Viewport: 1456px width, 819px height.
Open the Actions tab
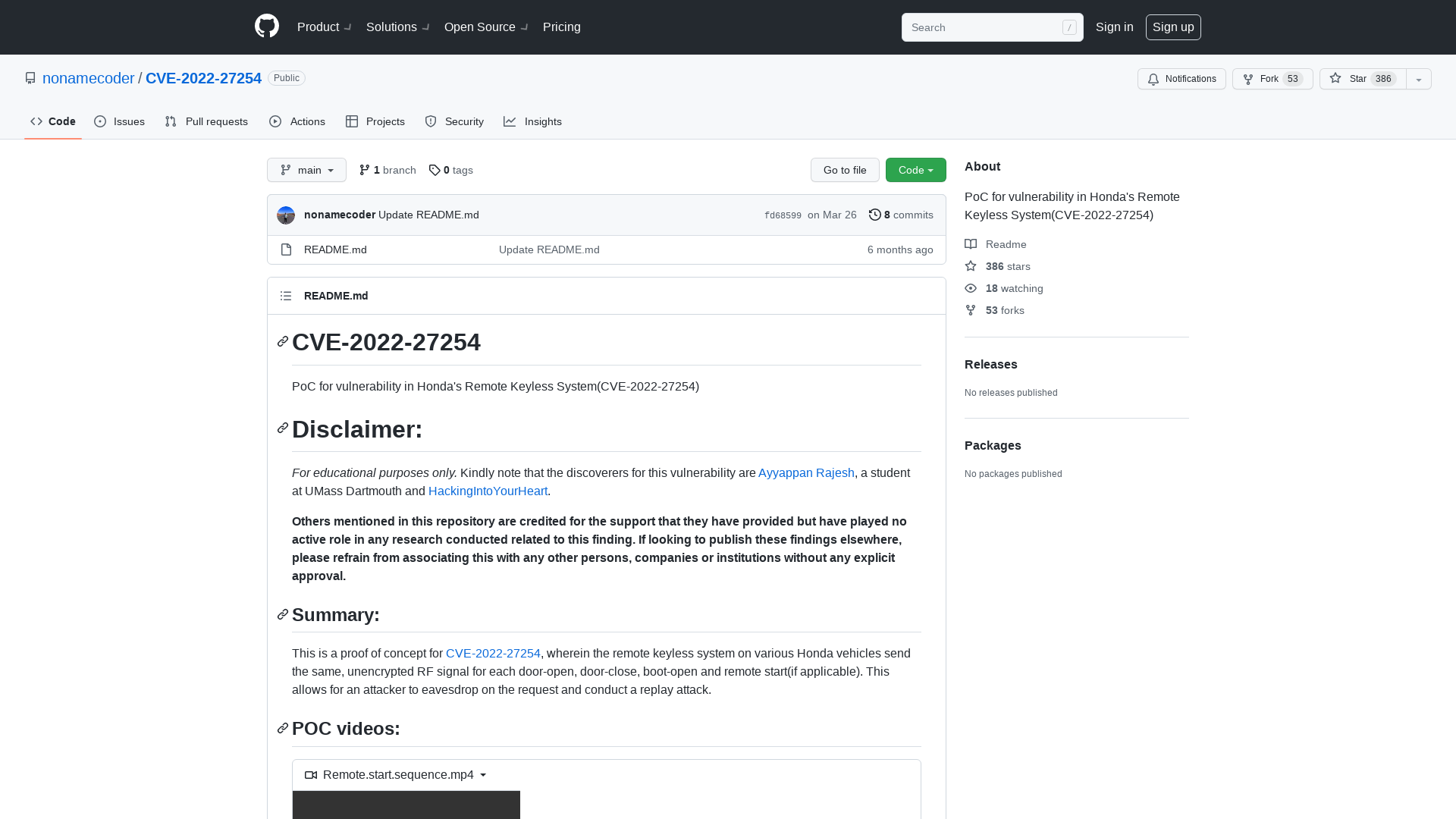pyautogui.click(x=297, y=121)
